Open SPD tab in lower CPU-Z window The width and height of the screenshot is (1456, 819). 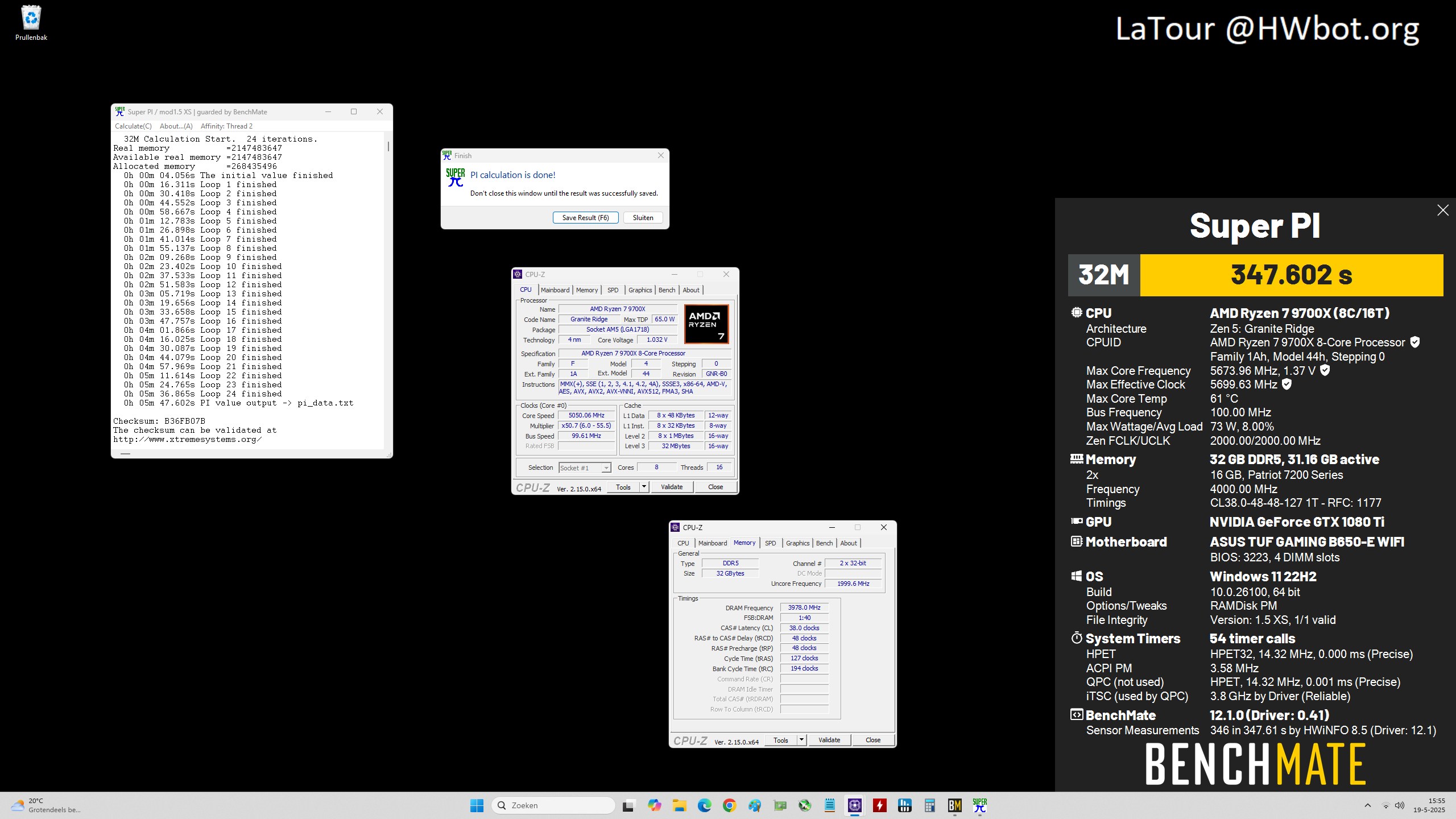point(770,543)
